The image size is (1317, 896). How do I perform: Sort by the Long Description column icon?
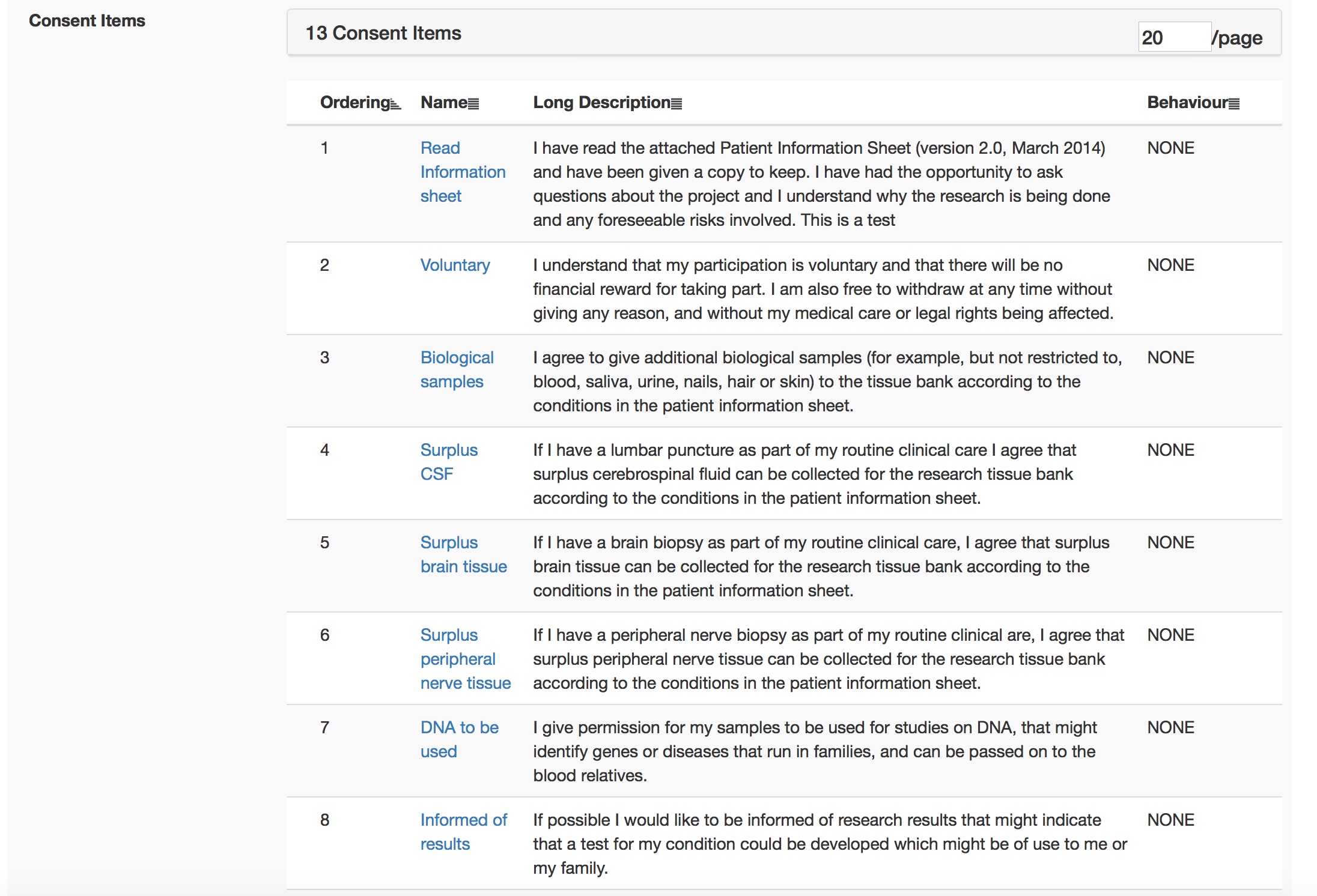click(677, 104)
